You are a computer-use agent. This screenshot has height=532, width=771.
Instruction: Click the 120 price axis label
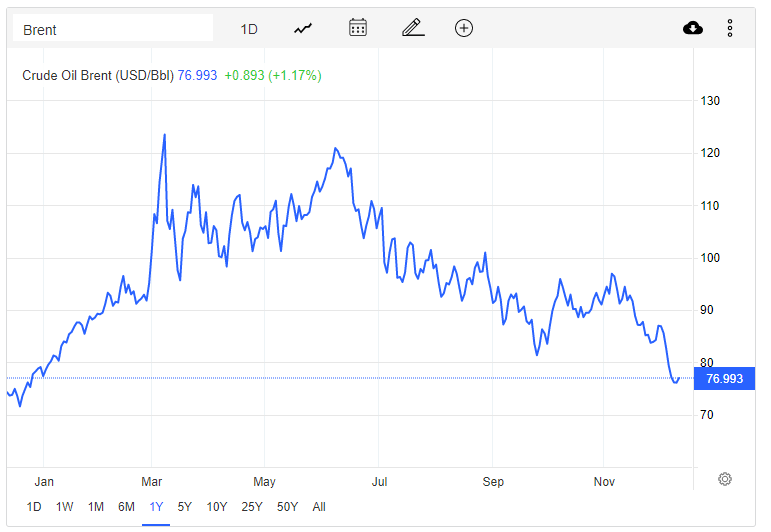click(x=710, y=153)
